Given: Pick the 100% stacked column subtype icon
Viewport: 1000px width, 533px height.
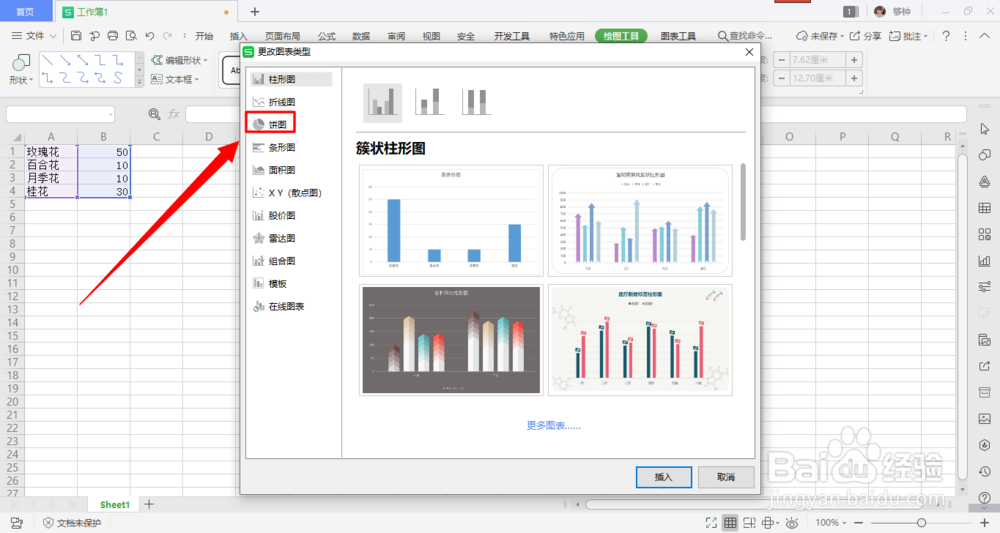Looking at the screenshot, I should (x=476, y=102).
